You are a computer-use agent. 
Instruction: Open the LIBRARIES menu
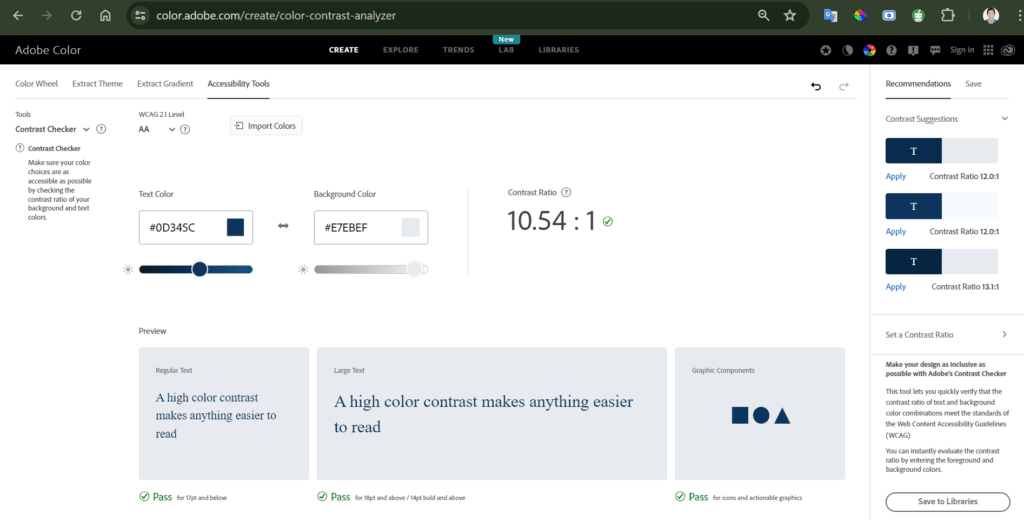[x=558, y=50]
